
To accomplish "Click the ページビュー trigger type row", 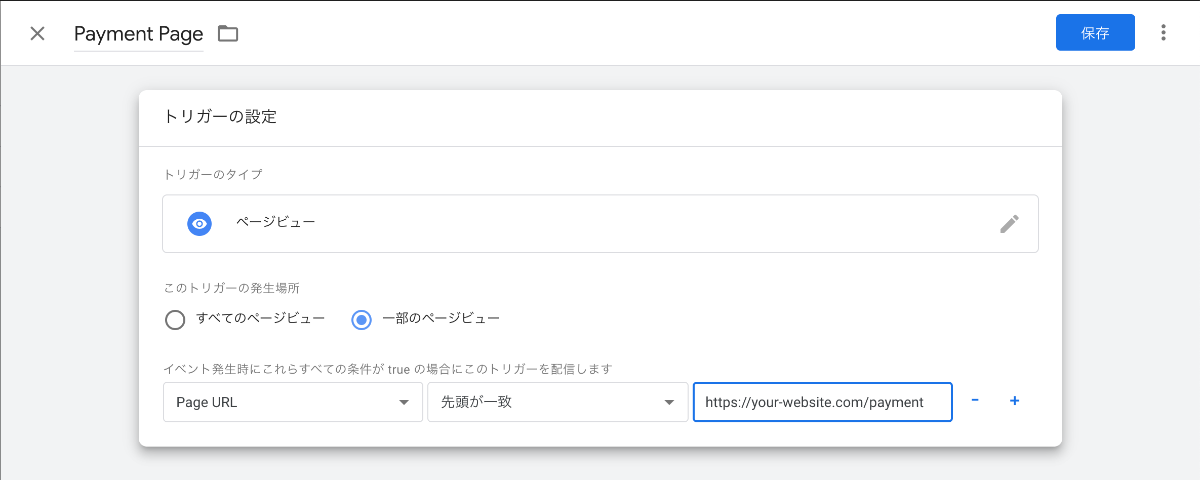I will tap(600, 223).
